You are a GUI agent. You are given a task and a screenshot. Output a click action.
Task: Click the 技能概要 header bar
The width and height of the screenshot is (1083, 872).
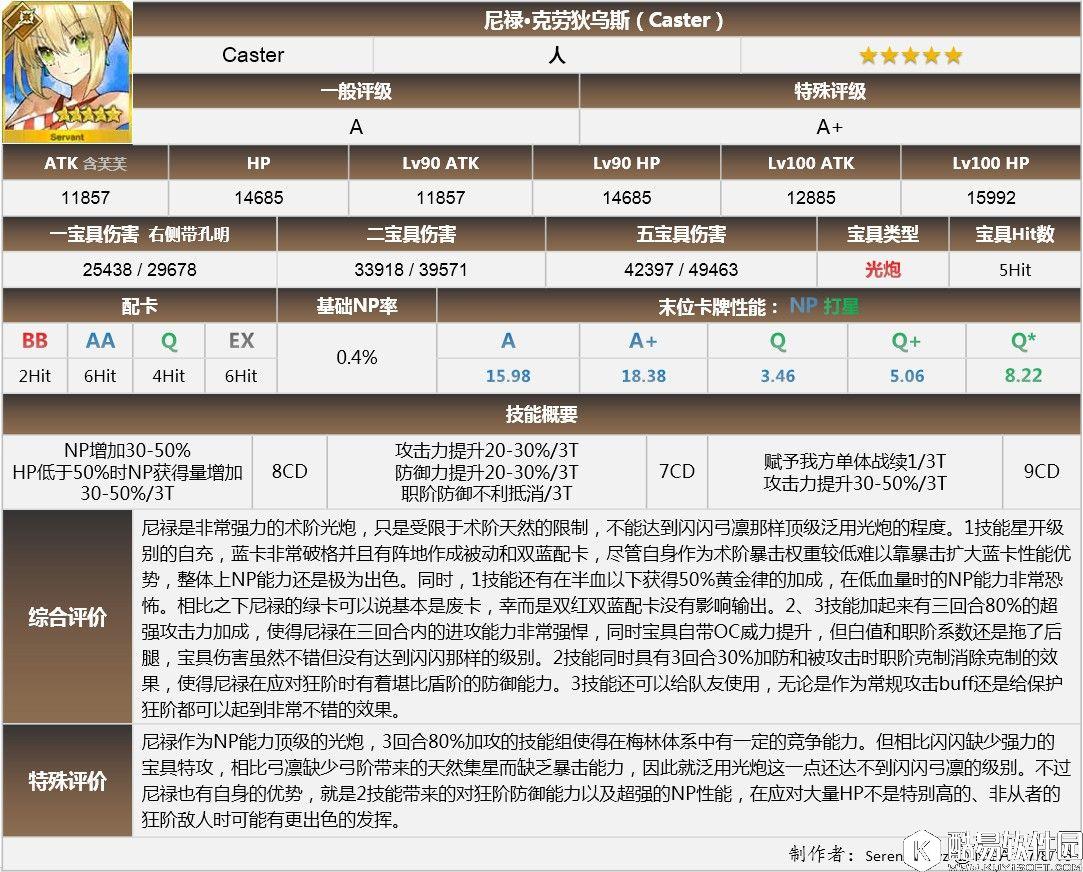541,414
